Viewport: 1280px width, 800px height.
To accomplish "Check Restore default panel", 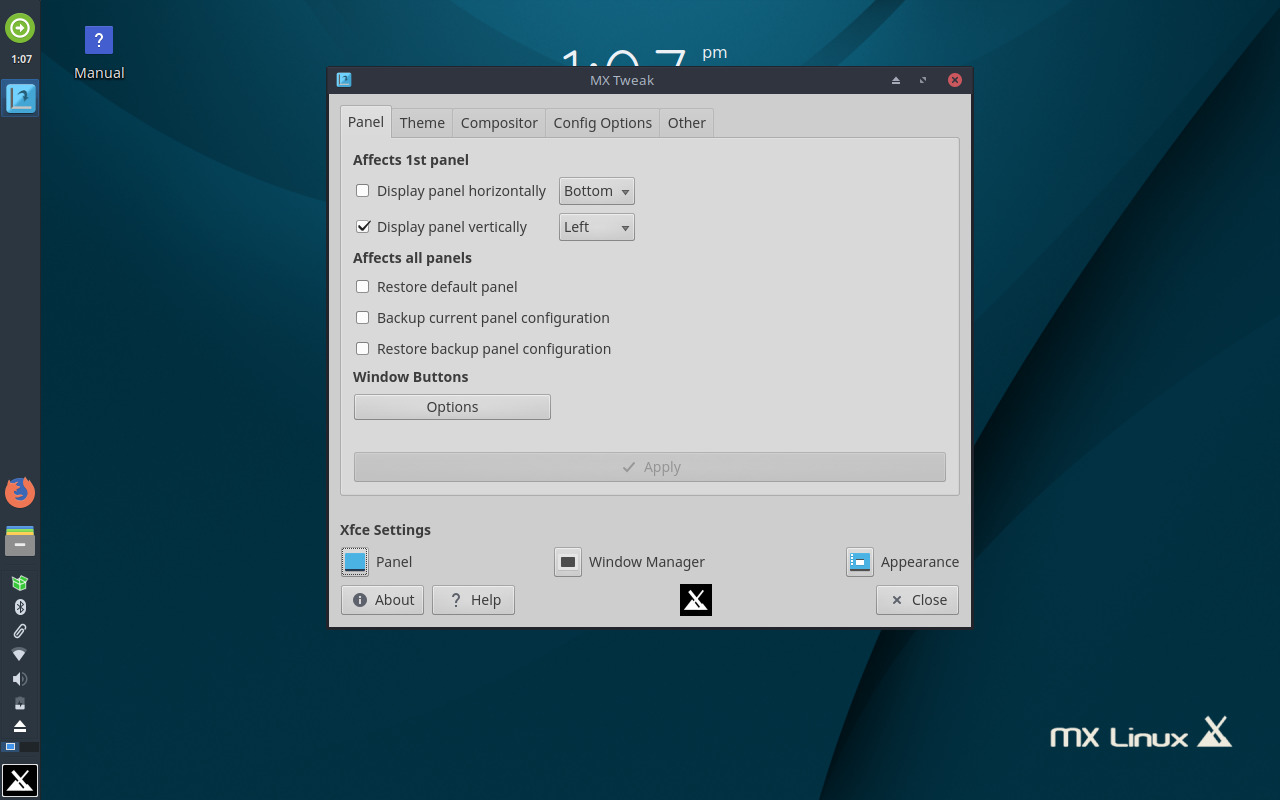I will 362,287.
